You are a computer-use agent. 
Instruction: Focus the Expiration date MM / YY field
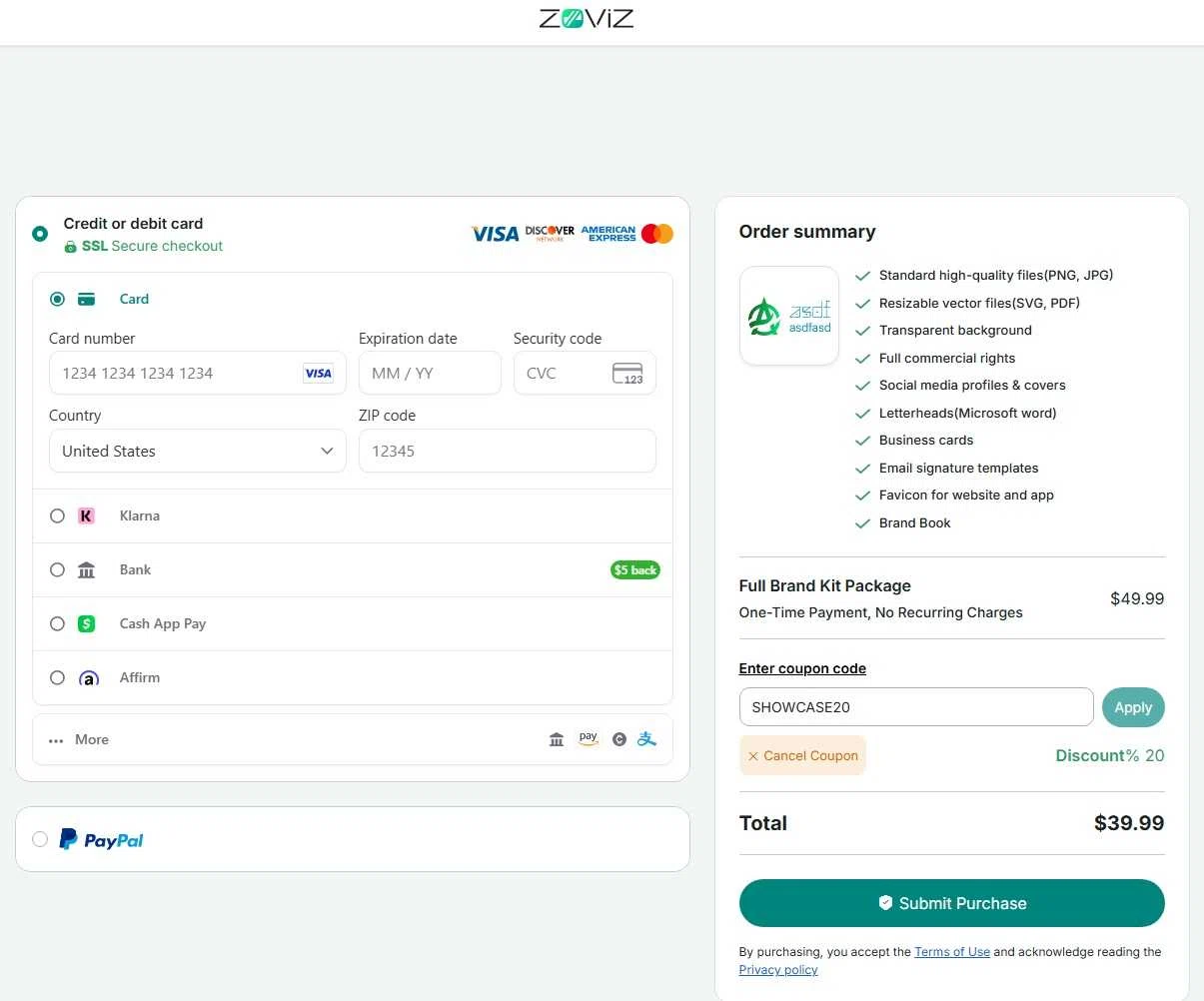430,374
